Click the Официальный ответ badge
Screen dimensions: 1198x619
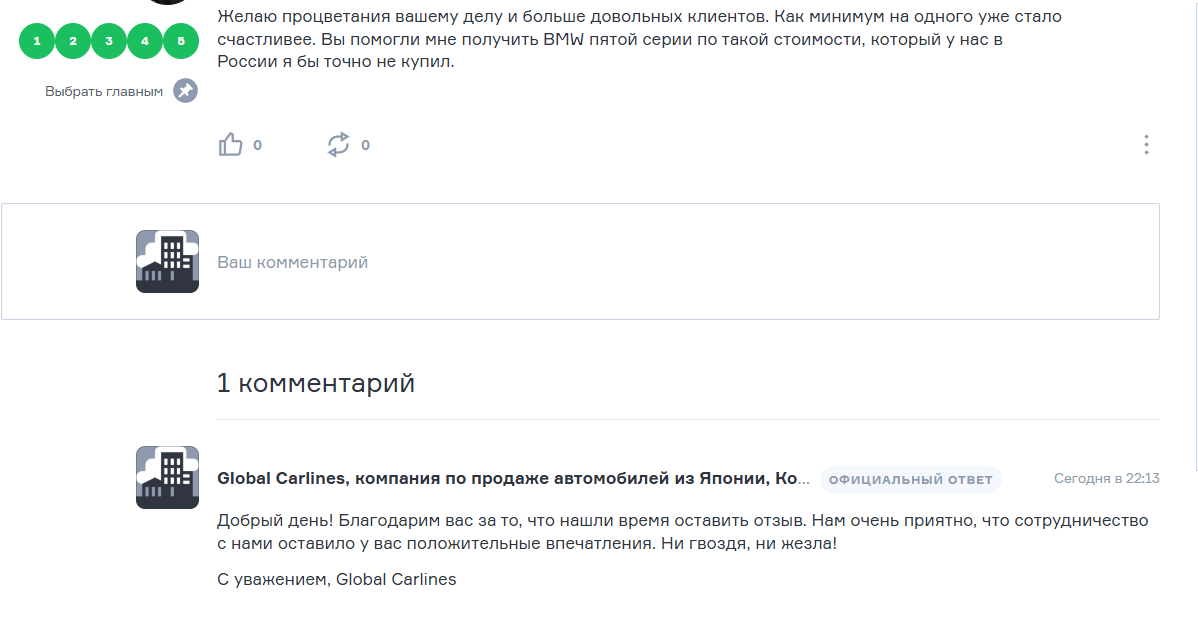tap(911, 479)
